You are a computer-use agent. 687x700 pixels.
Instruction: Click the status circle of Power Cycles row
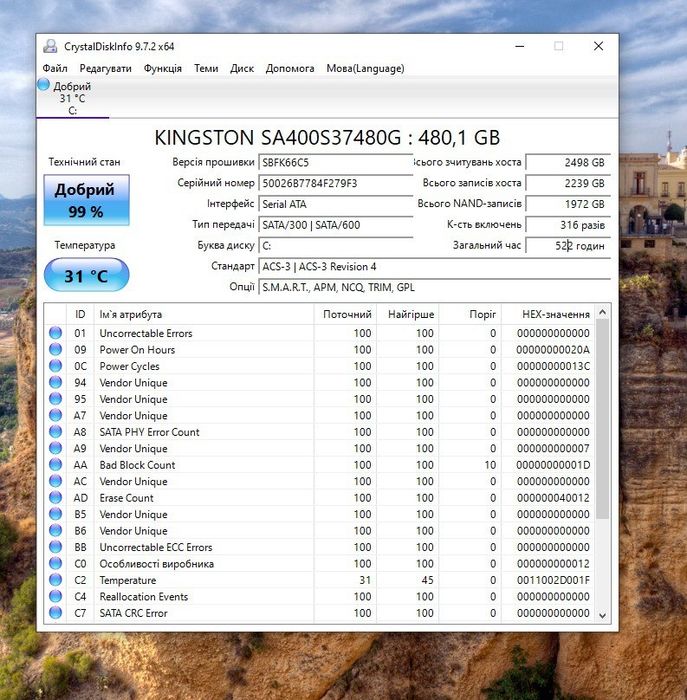tap(55, 366)
